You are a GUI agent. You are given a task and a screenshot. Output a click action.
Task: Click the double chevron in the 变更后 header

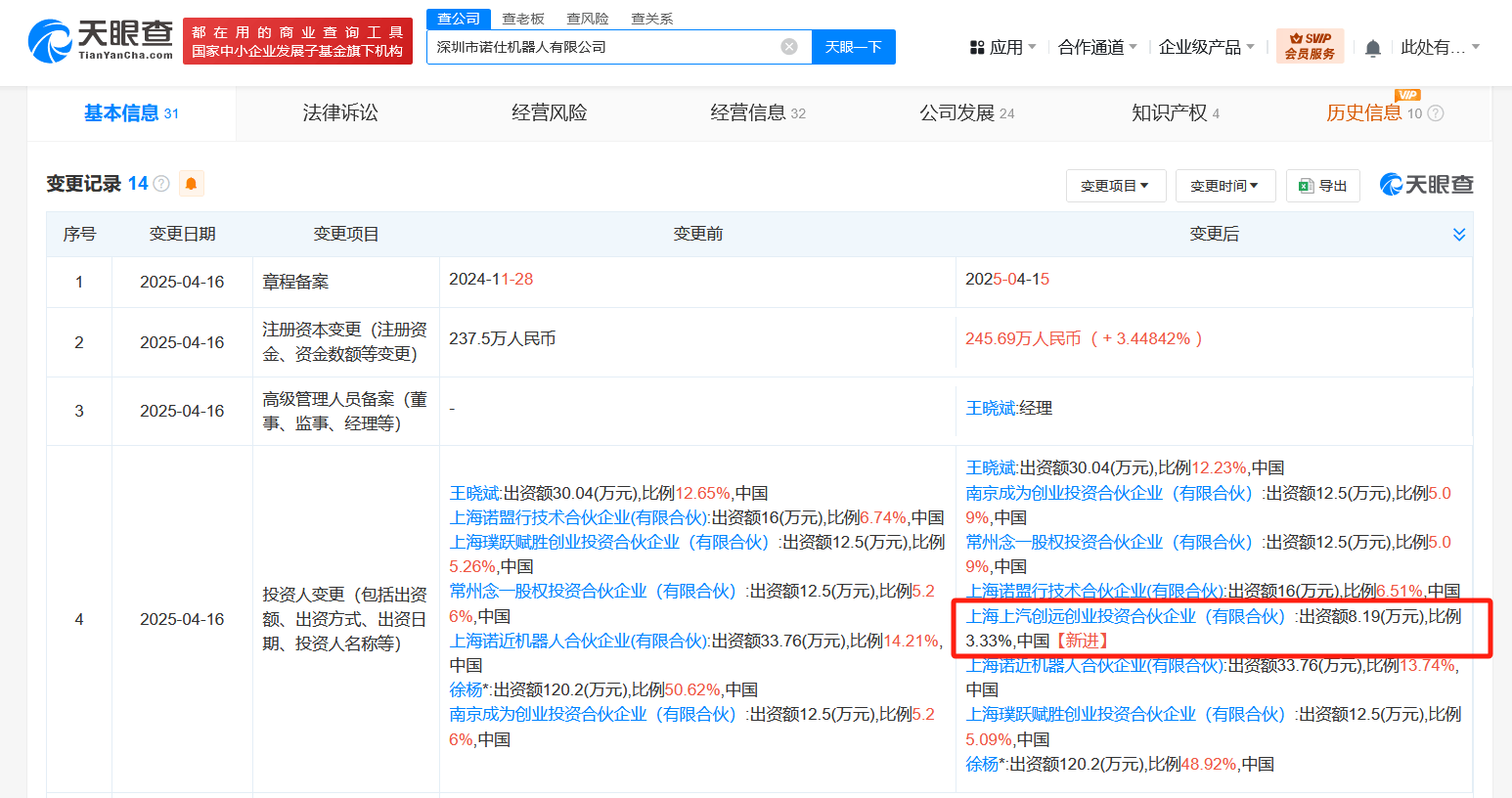click(x=1459, y=235)
